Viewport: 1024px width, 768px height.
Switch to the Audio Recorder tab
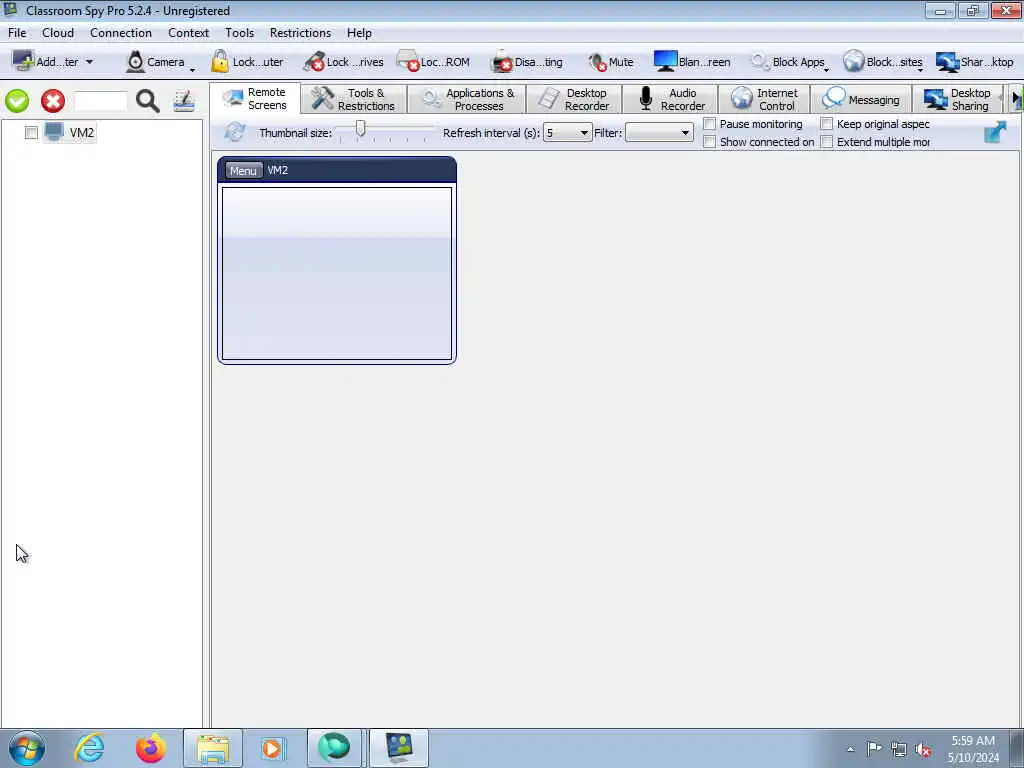point(670,99)
